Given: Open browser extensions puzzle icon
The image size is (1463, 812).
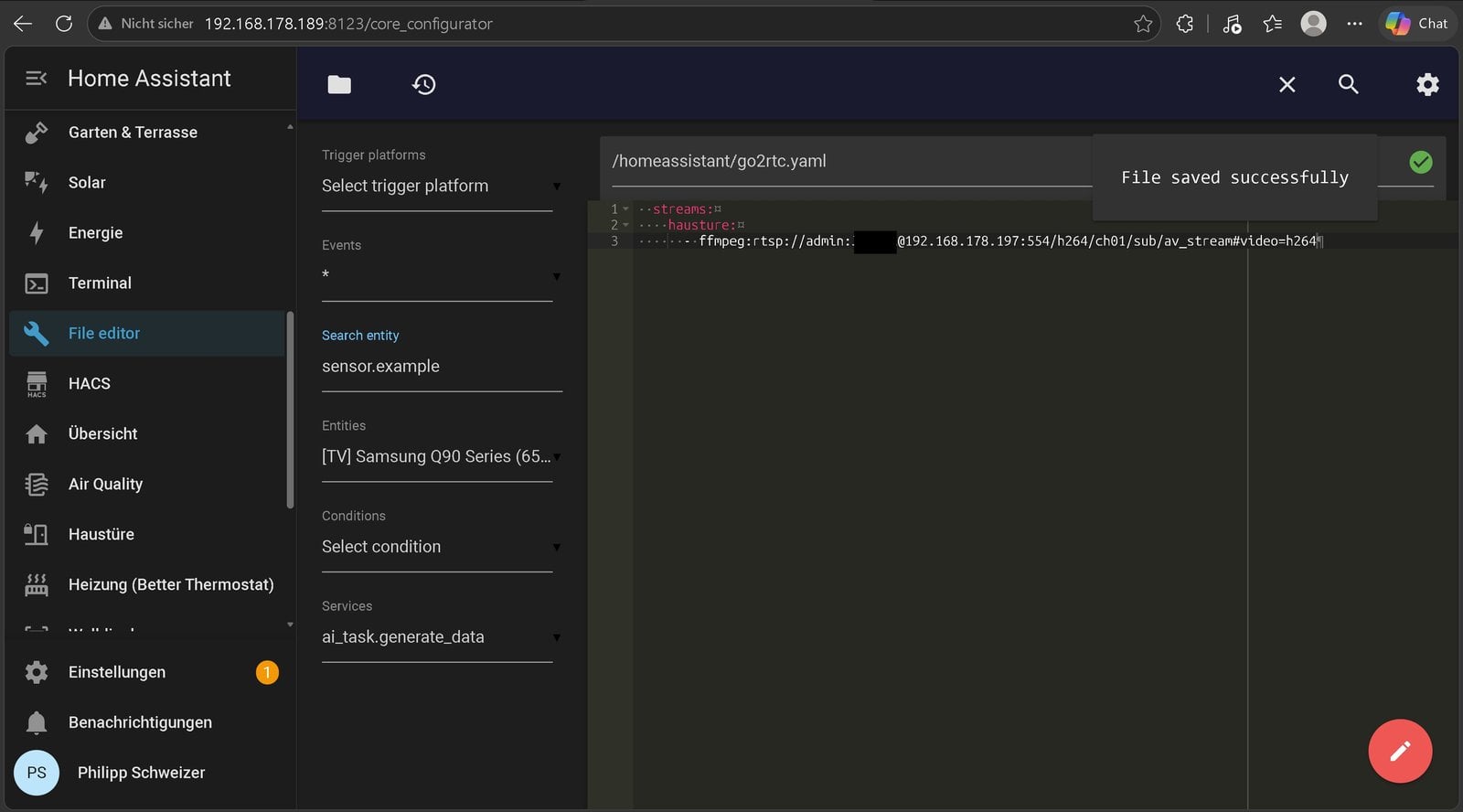Looking at the screenshot, I should pos(1185,24).
